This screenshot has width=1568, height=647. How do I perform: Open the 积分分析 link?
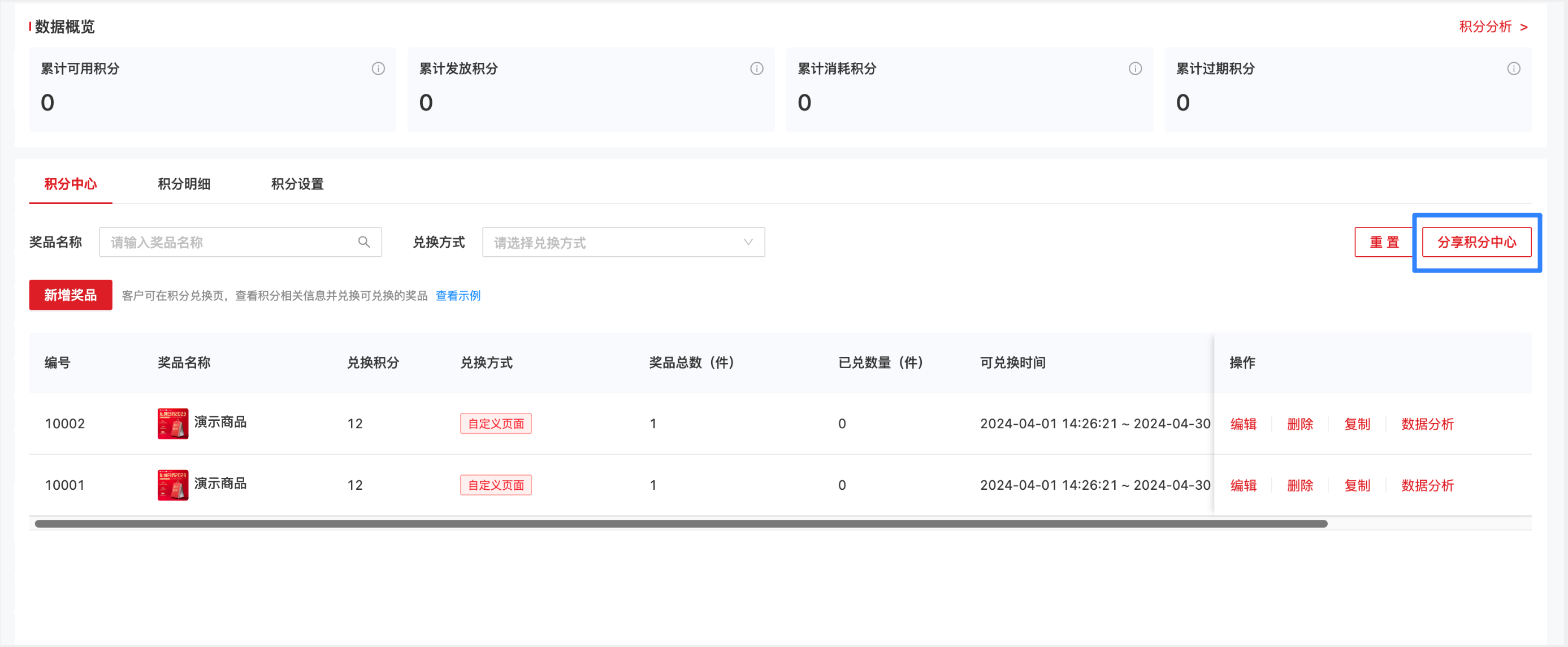click(1493, 26)
